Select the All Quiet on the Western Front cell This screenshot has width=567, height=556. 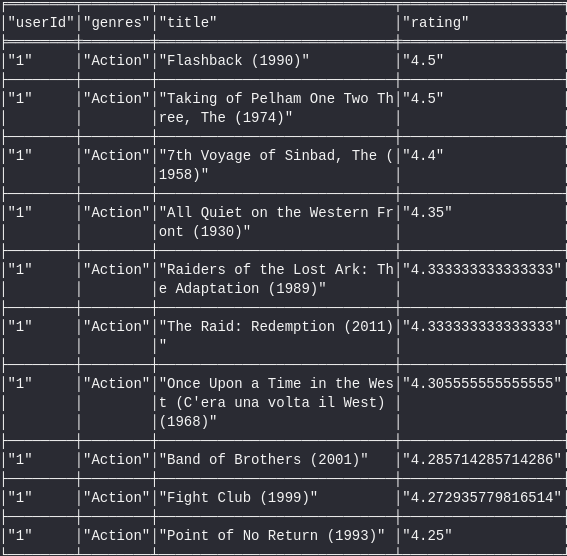click(x=276, y=222)
